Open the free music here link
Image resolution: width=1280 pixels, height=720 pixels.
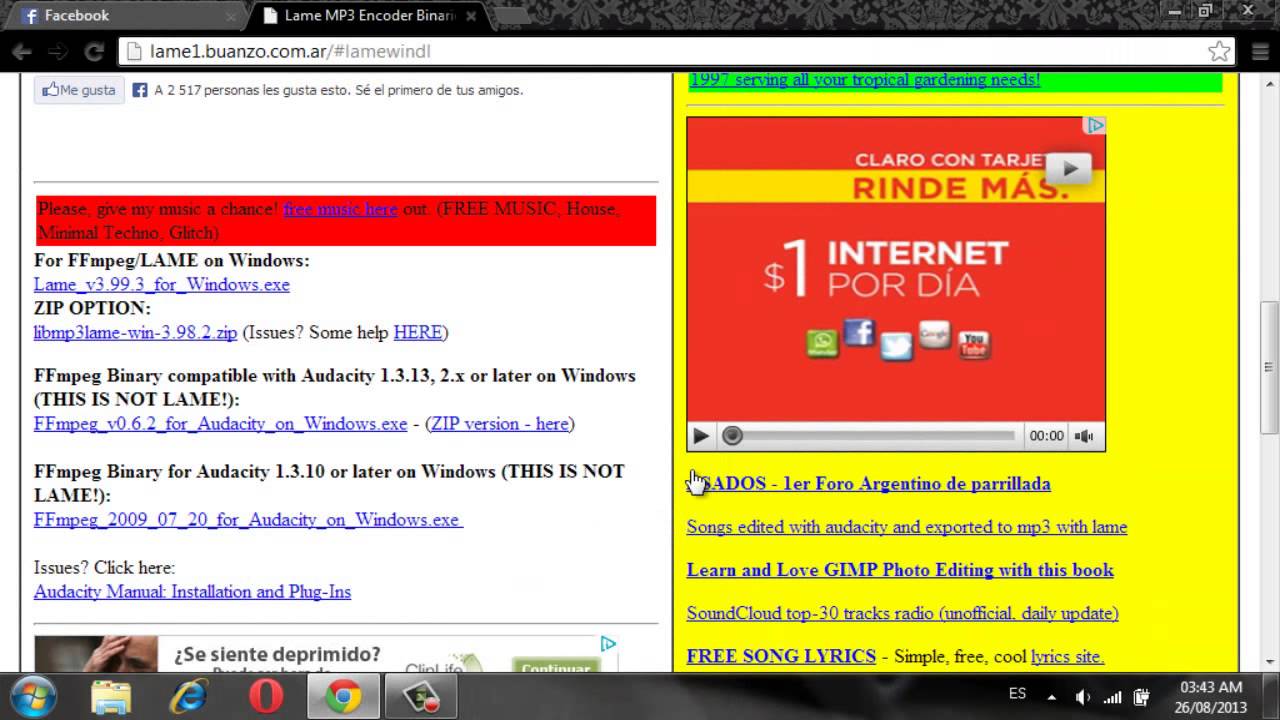coord(340,209)
